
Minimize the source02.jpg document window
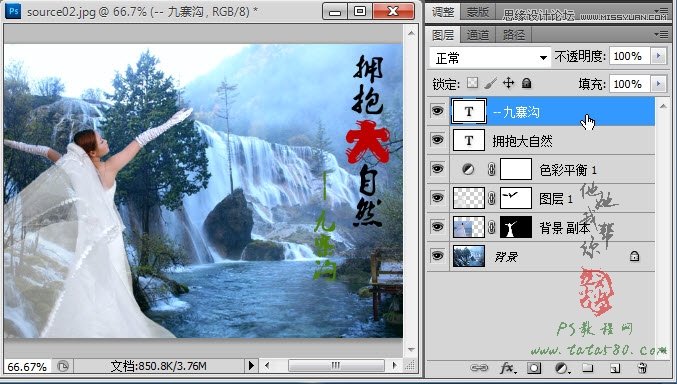pos(335,11)
